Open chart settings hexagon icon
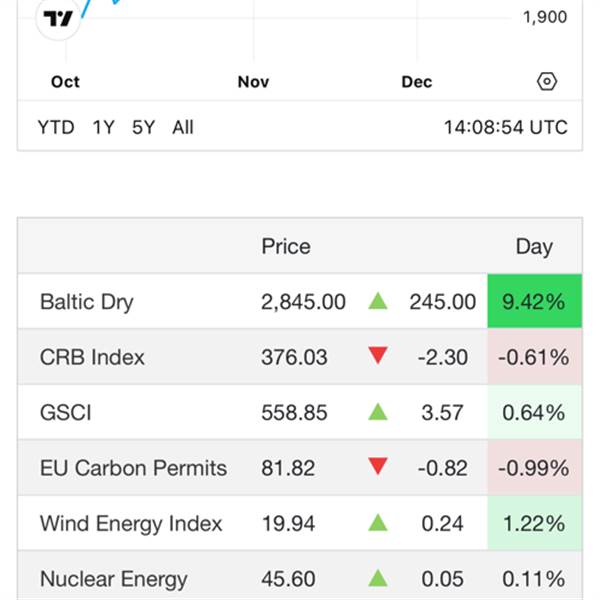This screenshot has width=600, height=600. click(547, 82)
